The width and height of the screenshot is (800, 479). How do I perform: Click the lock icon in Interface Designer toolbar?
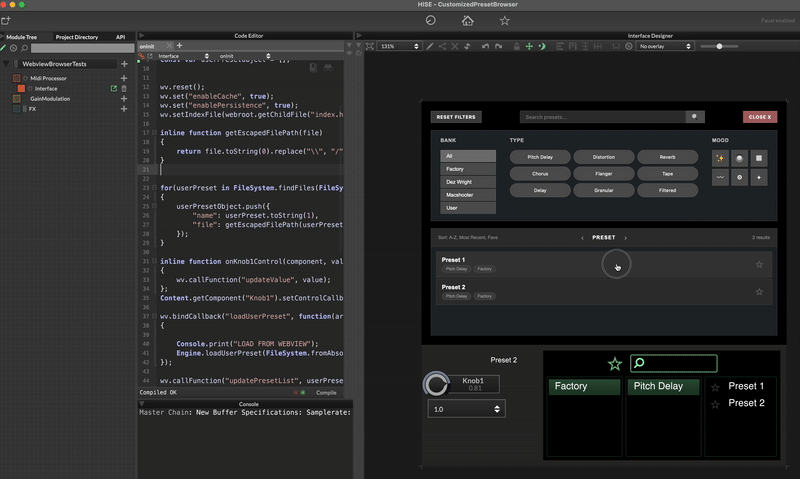(516, 46)
